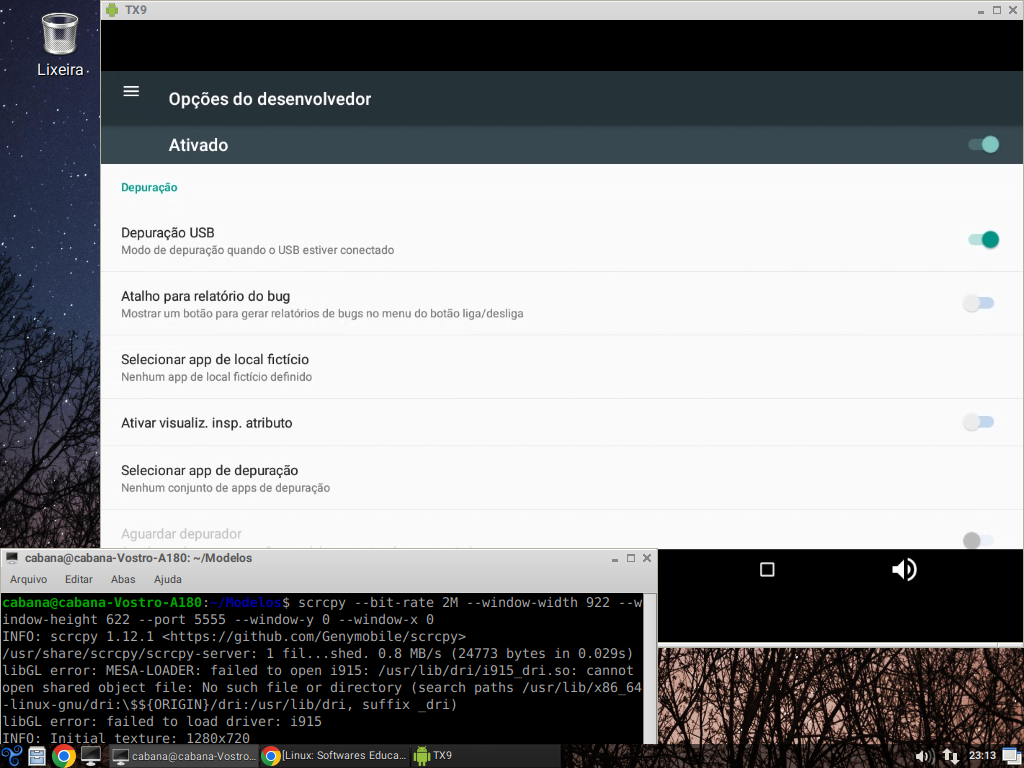Open the hamburger menu in developer options
1024x768 pixels.
[131, 92]
